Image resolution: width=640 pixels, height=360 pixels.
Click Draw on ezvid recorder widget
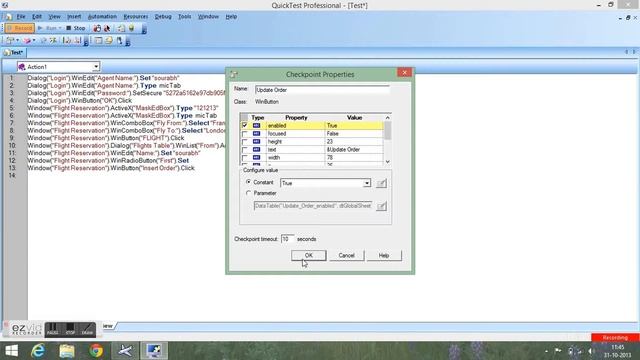point(87,329)
